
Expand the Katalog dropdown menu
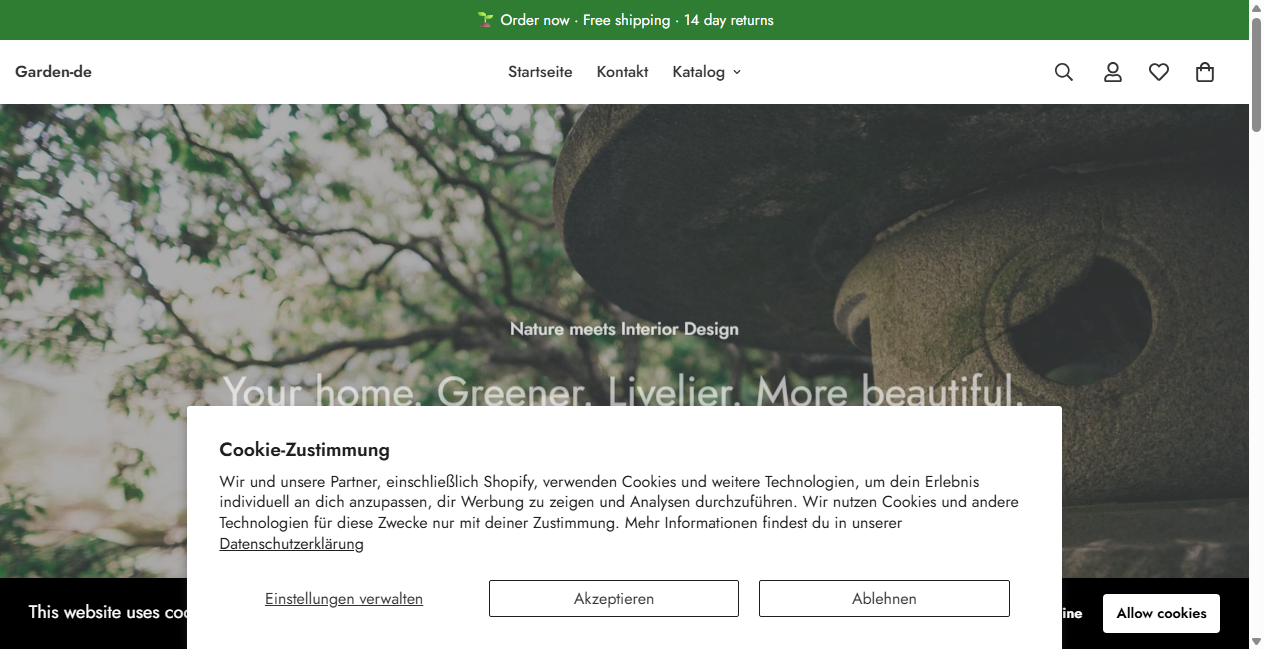pyautogui.click(x=707, y=72)
